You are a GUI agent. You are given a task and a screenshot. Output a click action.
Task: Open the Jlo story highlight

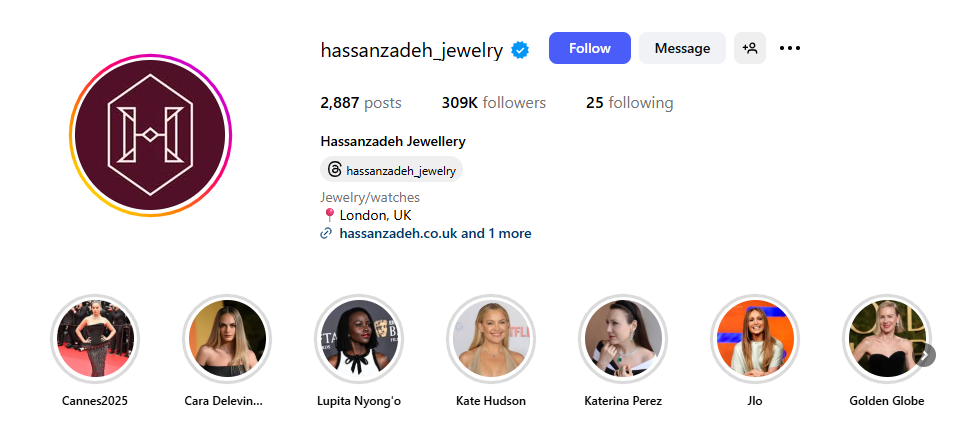pyautogui.click(x=755, y=339)
